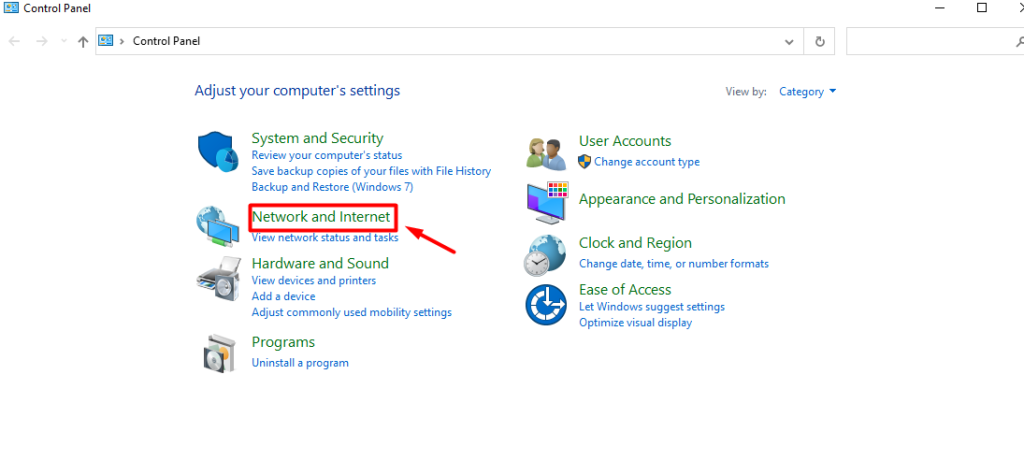Open the recent locations chevron next to Forward
The image size is (1024, 461).
click(x=63, y=41)
